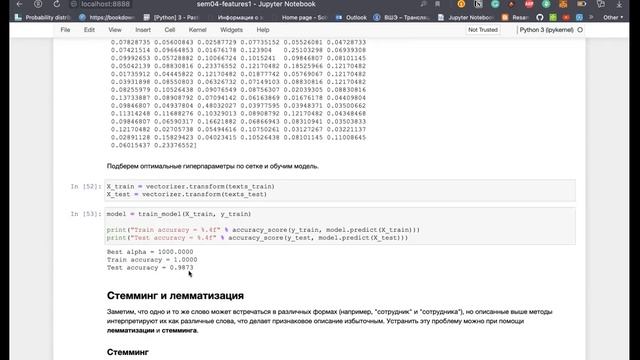Open the Grammarly green extension icon
The height and width of the screenshot is (360, 640).
click(495, 4)
